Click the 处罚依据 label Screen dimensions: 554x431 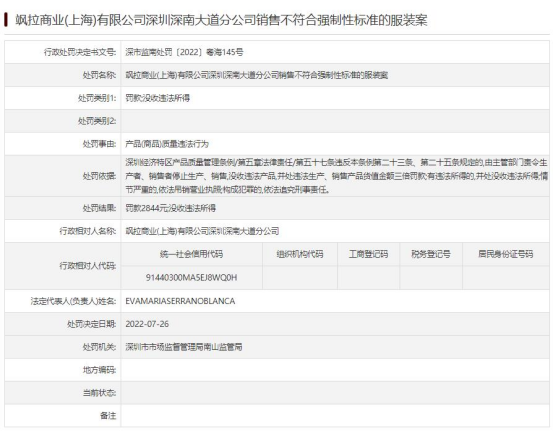click(x=99, y=176)
